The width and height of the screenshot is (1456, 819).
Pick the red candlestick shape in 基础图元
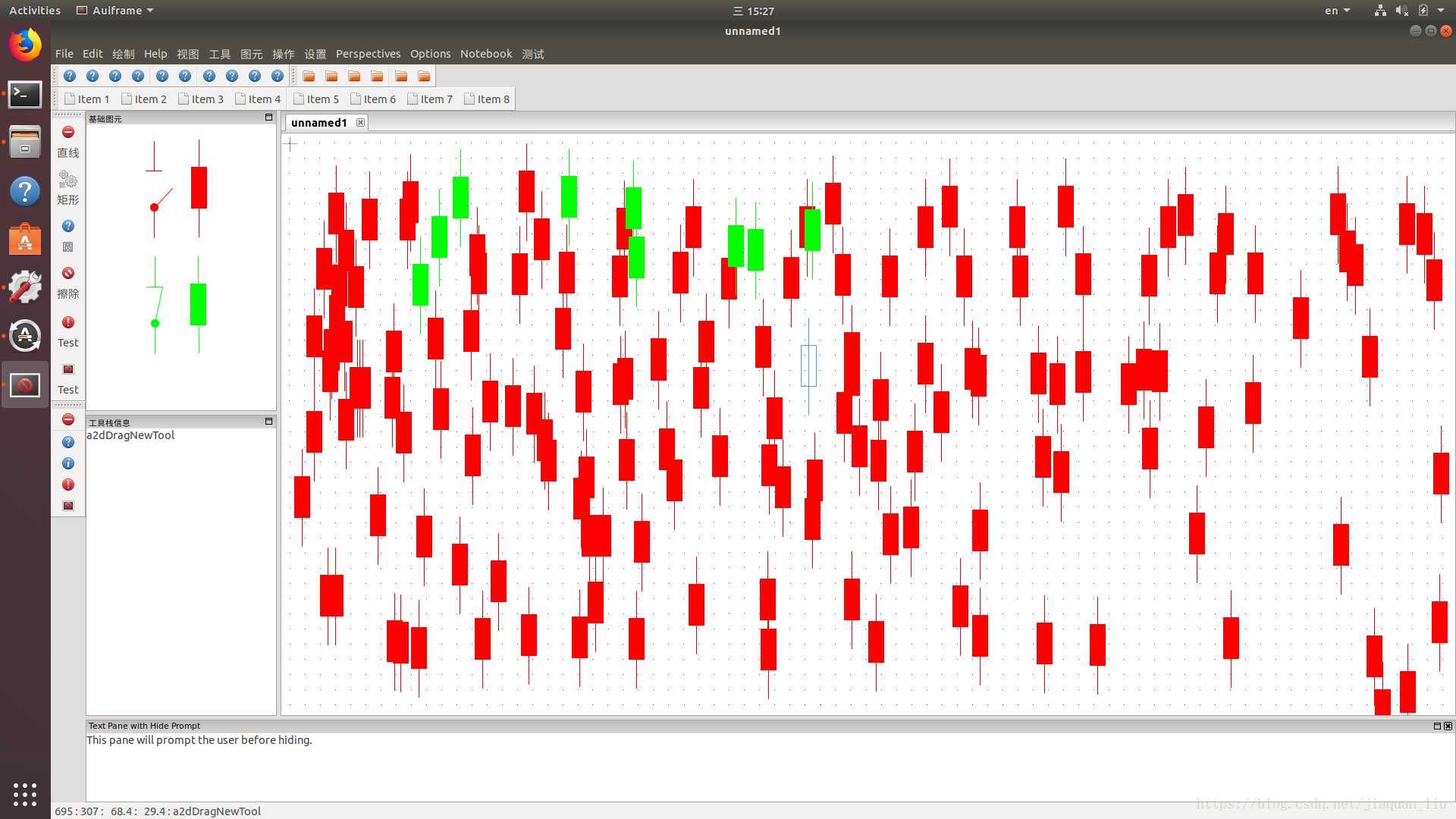tap(199, 187)
